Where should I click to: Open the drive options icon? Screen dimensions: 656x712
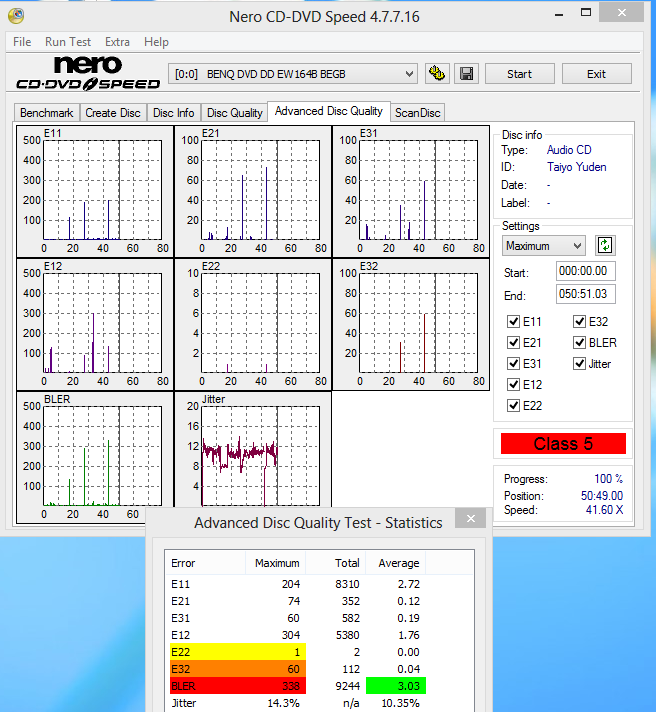point(437,74)
